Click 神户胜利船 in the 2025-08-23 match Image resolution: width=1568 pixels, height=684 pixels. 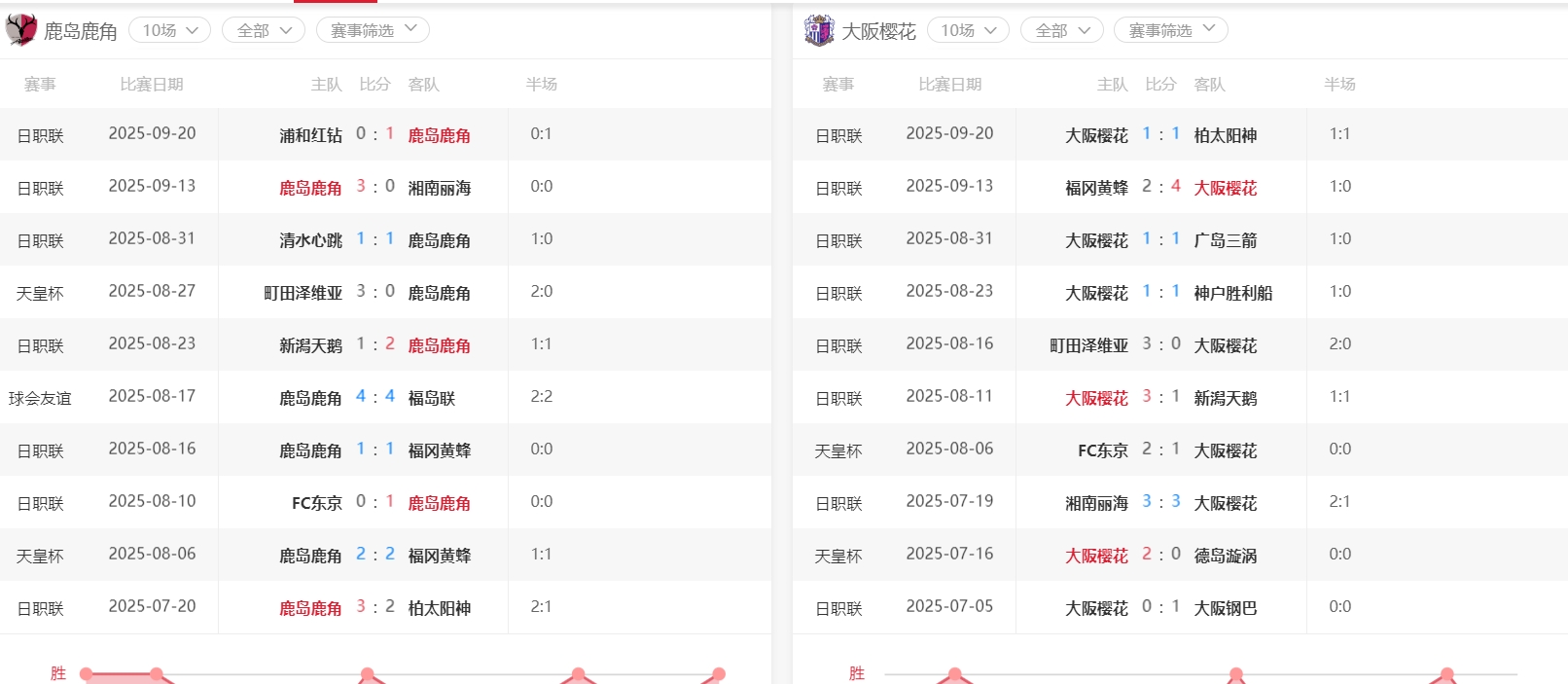click(x=1232, y=293)
